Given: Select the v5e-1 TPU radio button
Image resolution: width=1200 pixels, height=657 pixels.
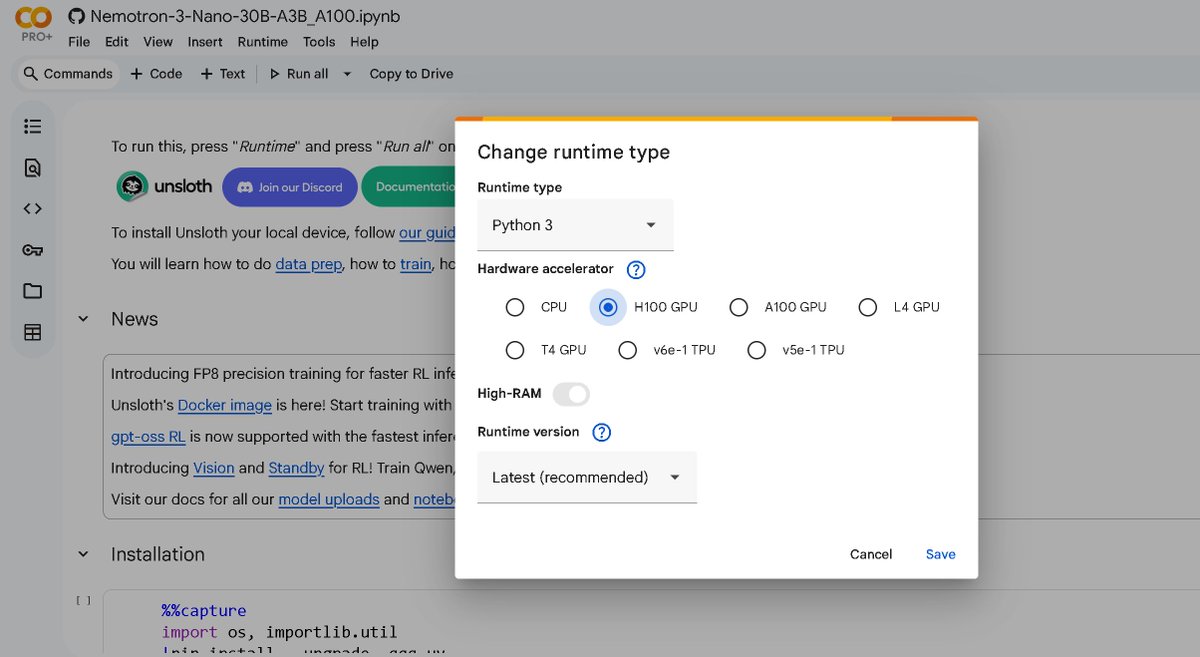Looking at the screenshot, I should point(757,350).
